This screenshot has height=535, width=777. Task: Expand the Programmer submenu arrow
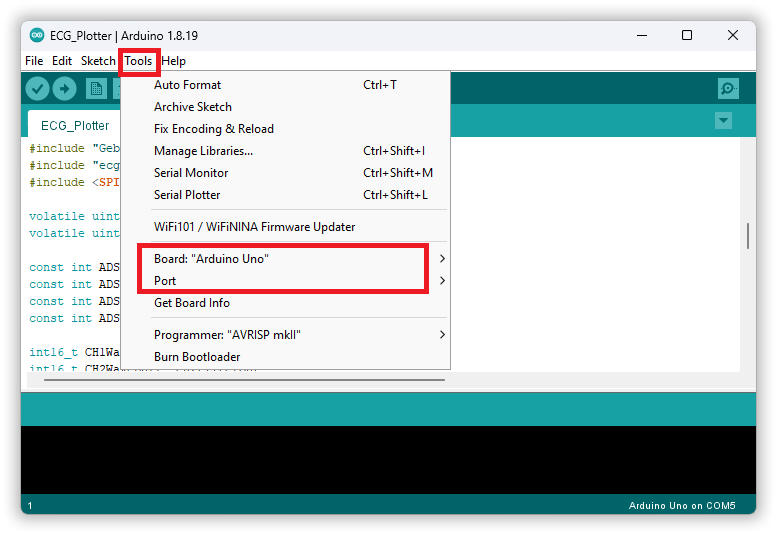click(442, 335)
